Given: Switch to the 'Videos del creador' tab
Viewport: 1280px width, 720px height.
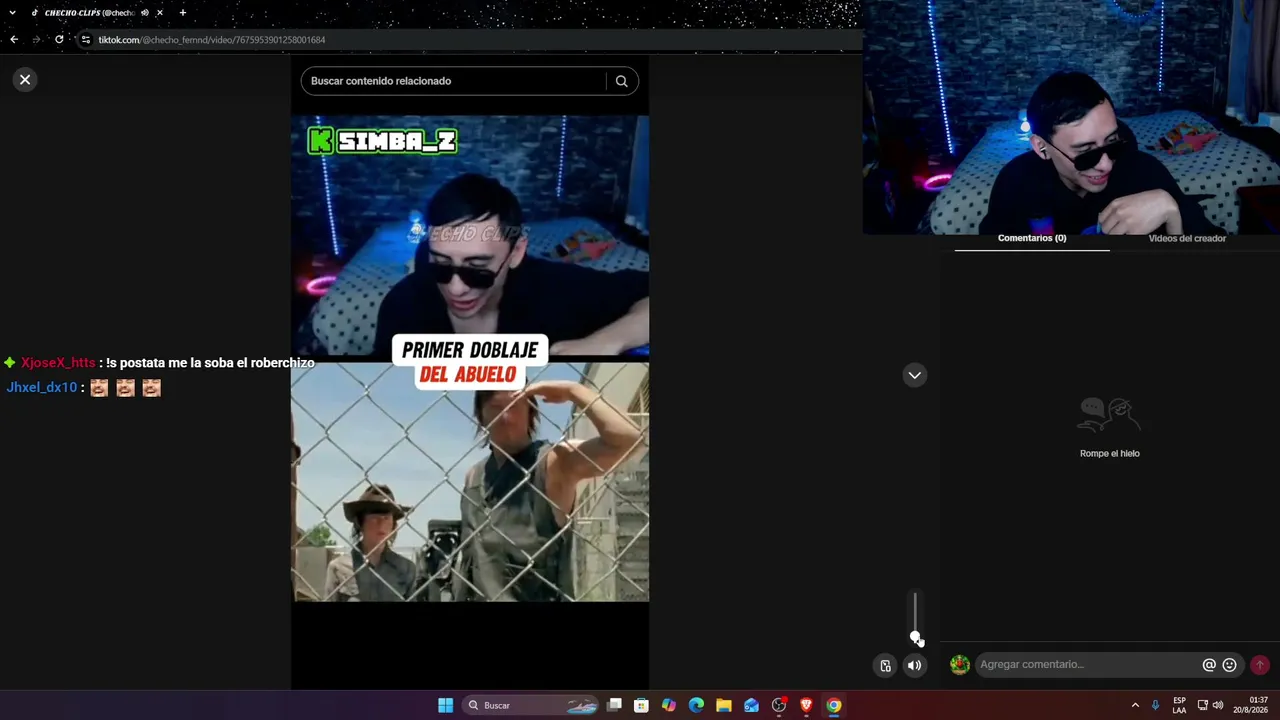Looking at the screenshot, I should (1187, 238).
